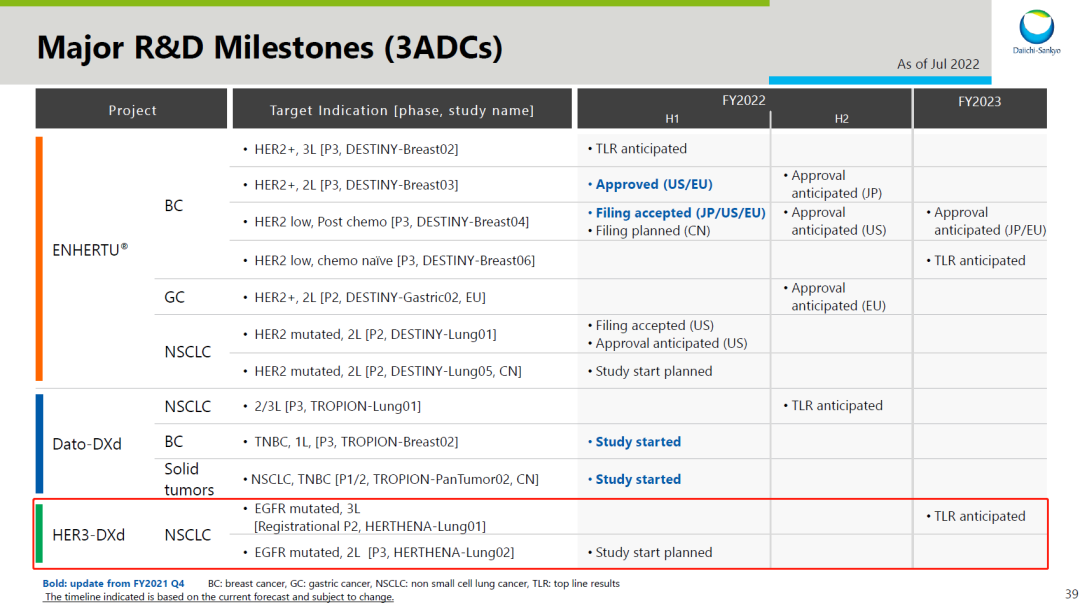
Task: Click the Daiichi-Sankyo logo
Action: (1036, 32)
